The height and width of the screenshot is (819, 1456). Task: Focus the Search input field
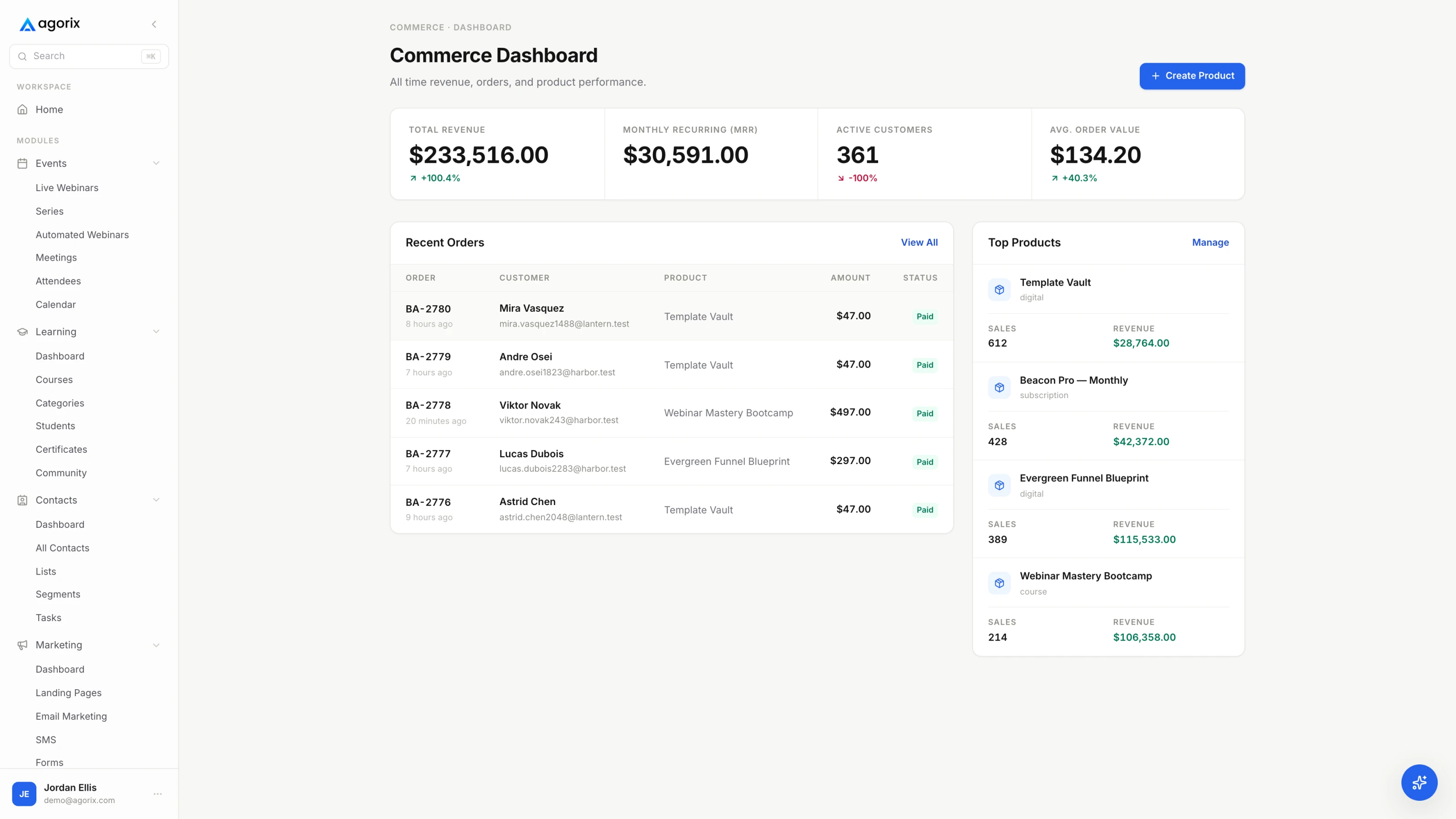(x=89, y=56)
